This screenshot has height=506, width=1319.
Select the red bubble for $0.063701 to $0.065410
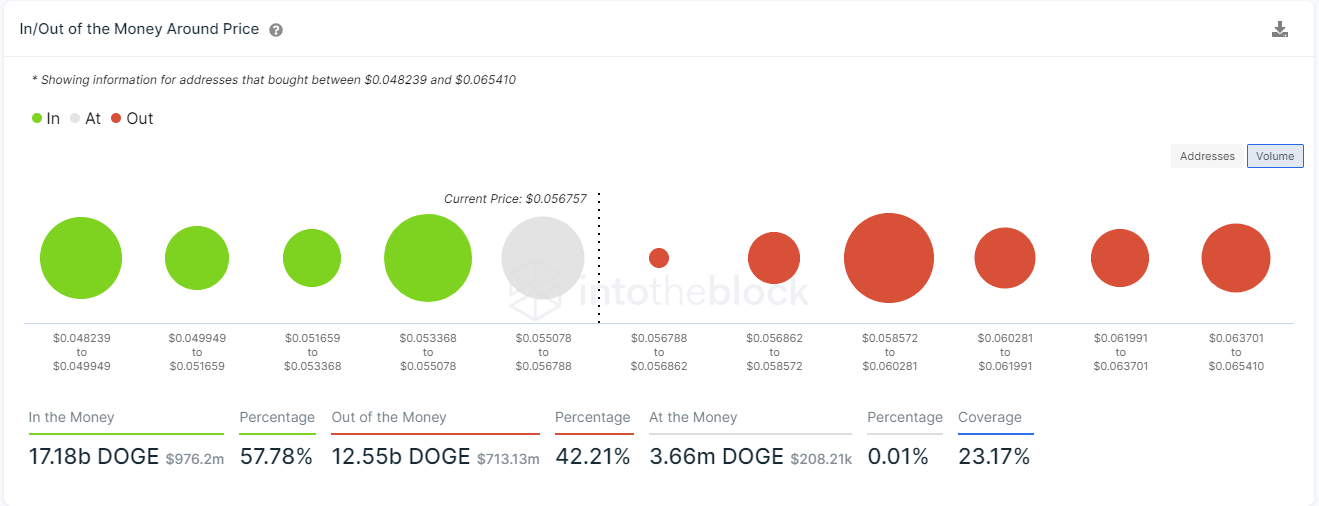point(1236,258)
